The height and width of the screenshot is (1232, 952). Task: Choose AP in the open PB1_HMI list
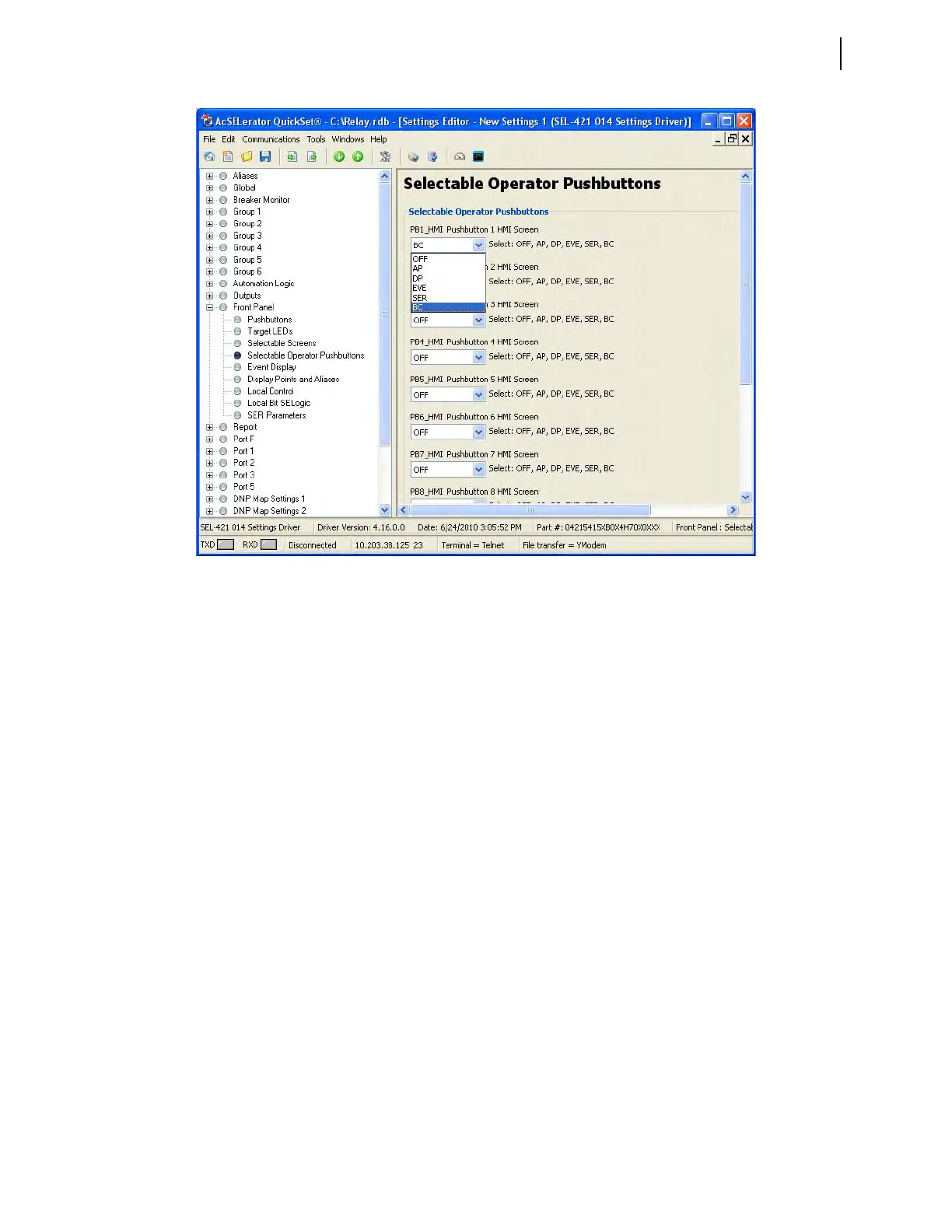point(448,268)
